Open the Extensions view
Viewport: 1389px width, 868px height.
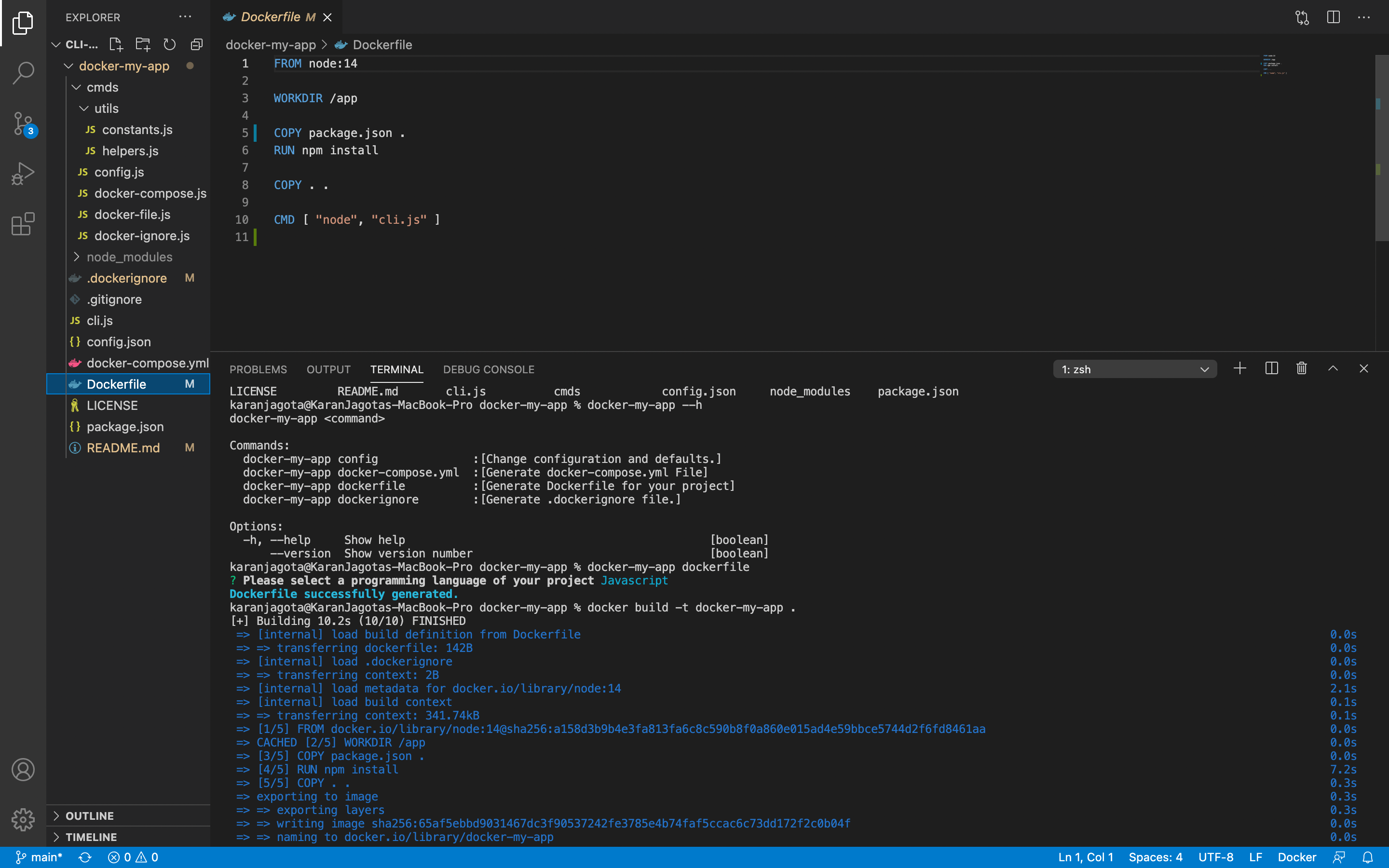(x=23, y=224)
